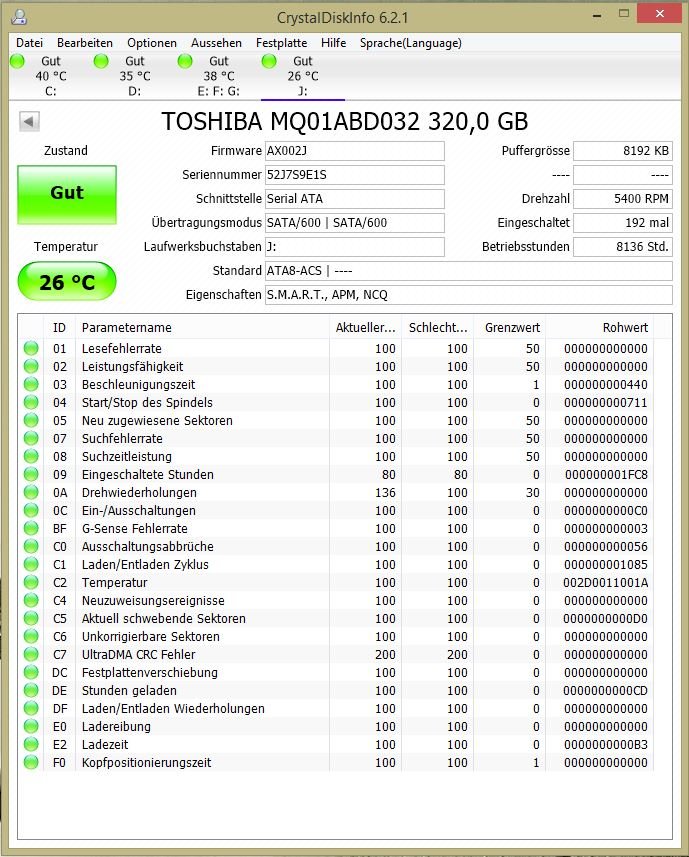
Task: Click status circle of UltraDMA CRC Fehler row
Action: tap(31, 654)
